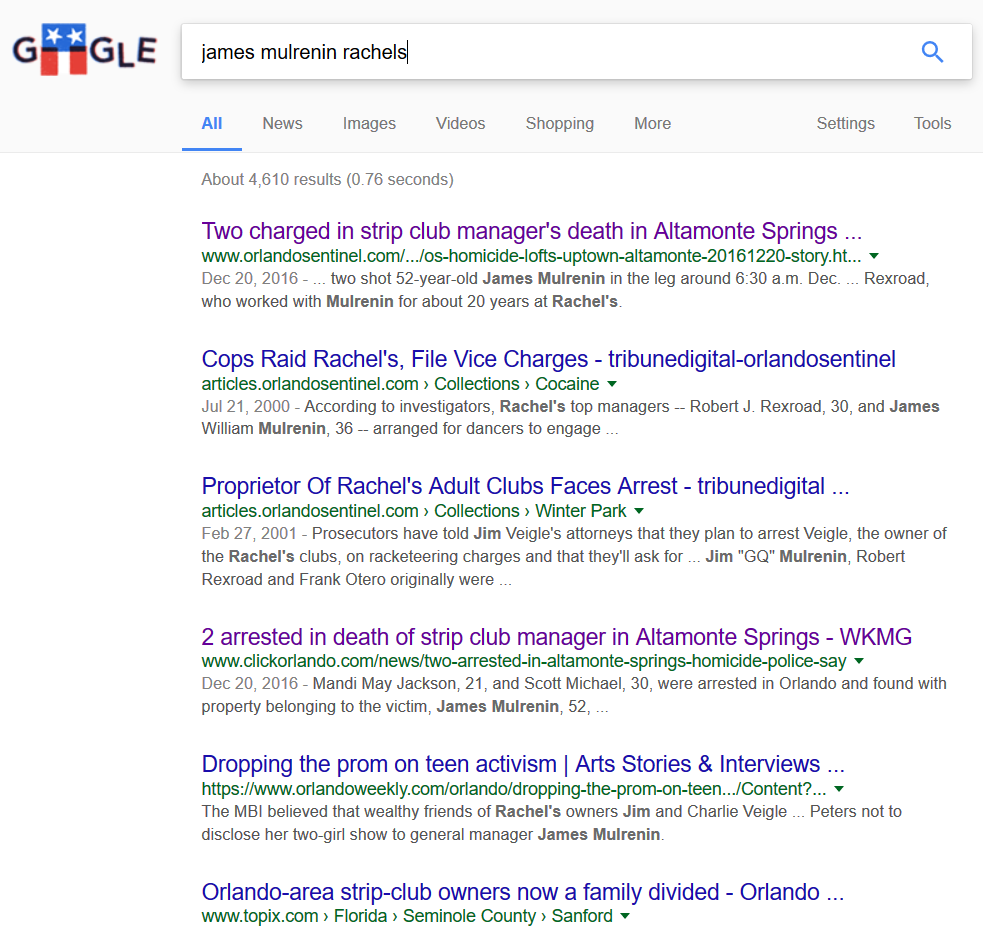This screenshot has height=928, width=983.
Task: Expand dropdown arrow after Seminole County › Sanford
Action: (x=625, y=916)
